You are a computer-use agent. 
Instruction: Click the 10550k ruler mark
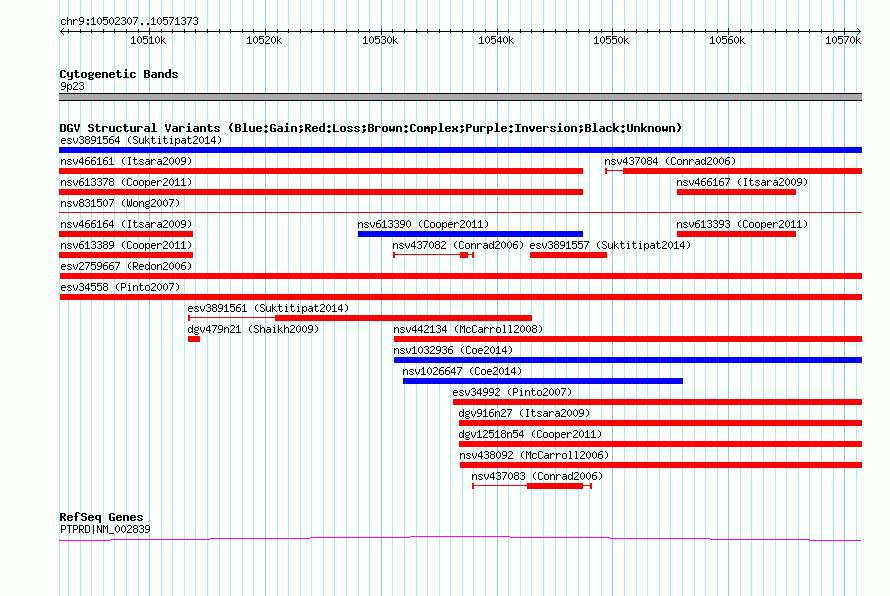click(x=611, y=40)
